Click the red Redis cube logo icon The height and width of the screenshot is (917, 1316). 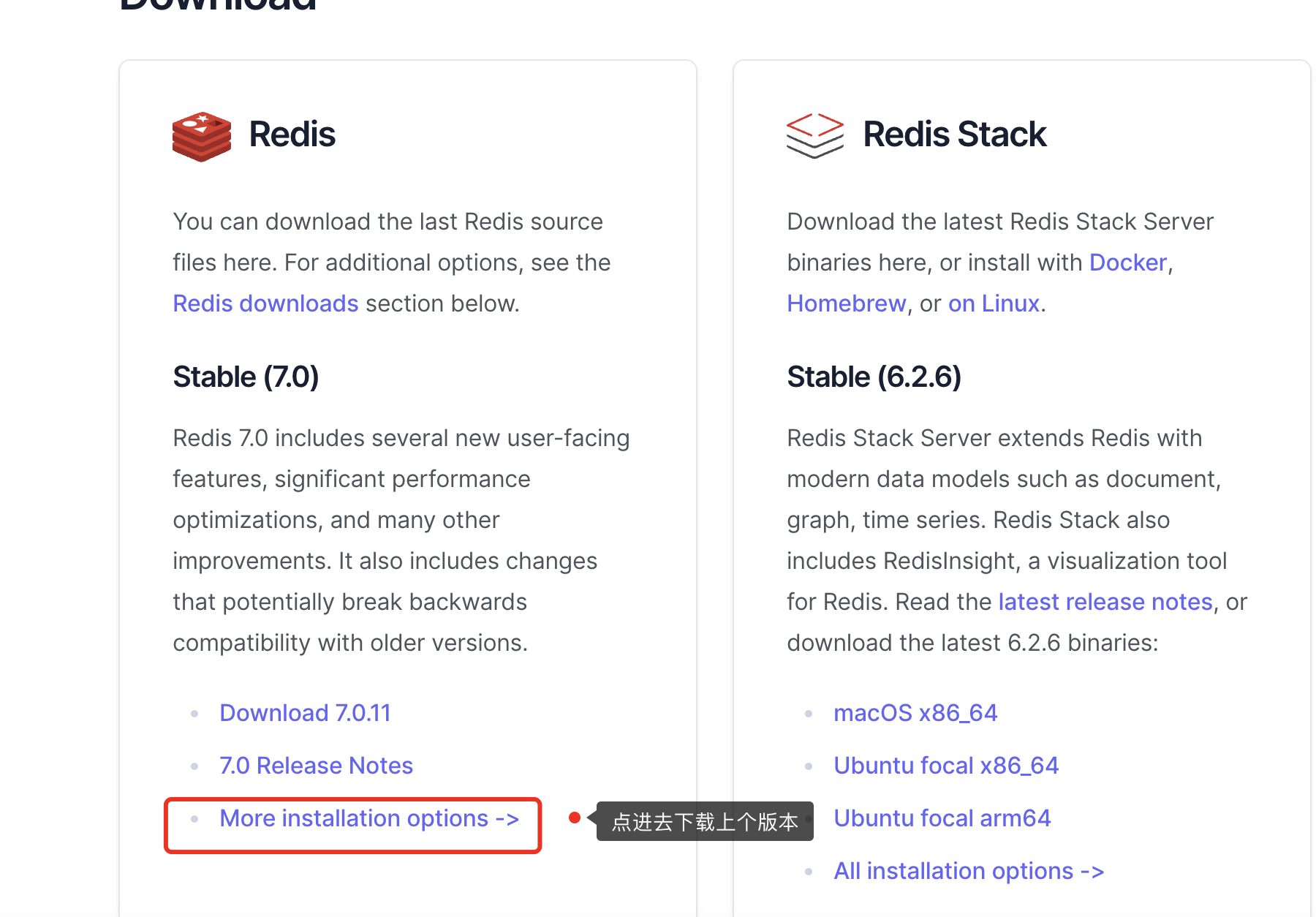coord(202,136)
